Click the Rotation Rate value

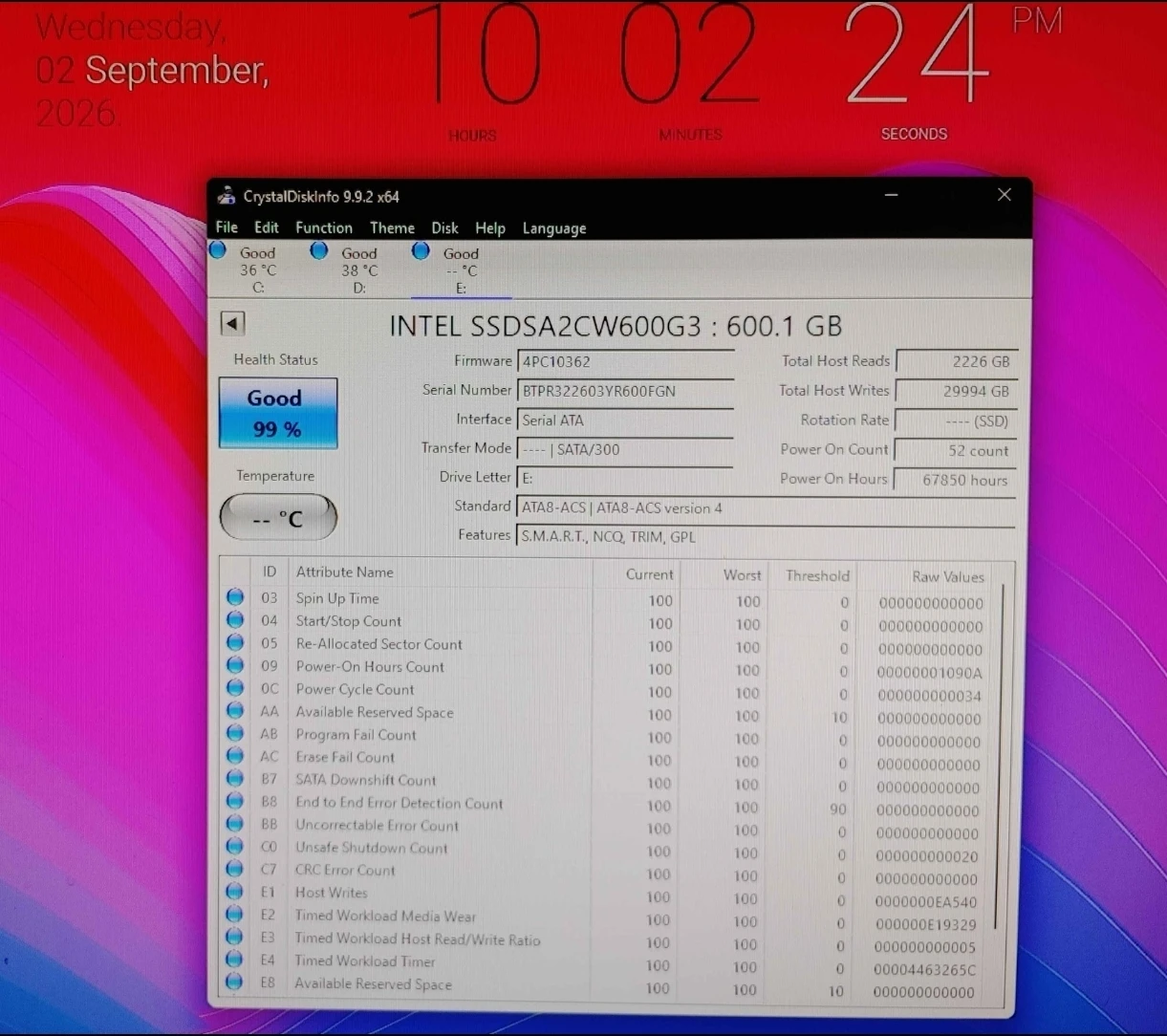click(x=956, y=421)
